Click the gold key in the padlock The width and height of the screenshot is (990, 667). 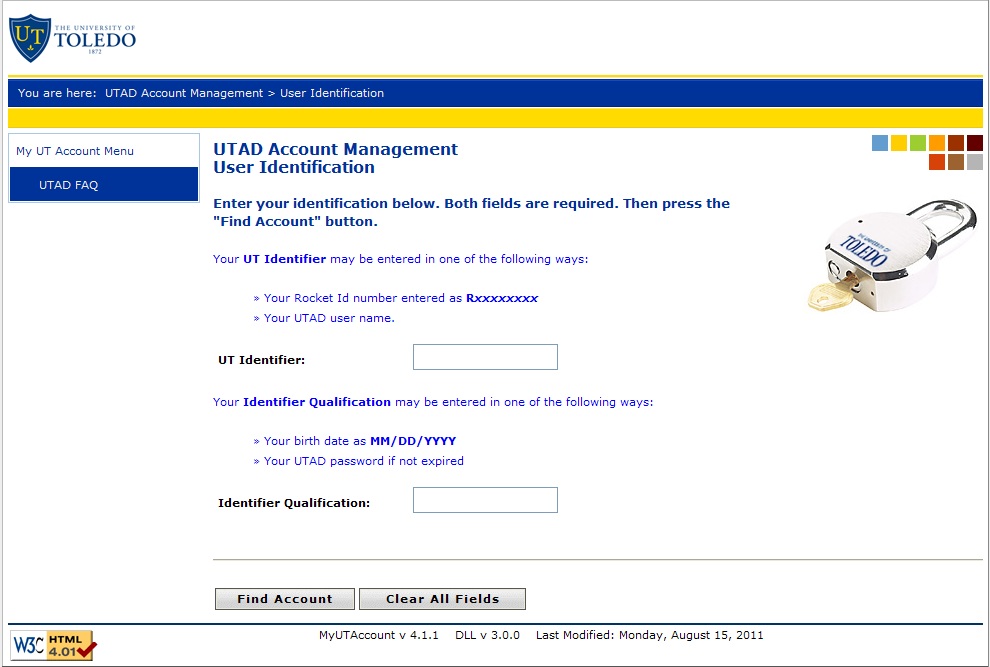[828, 293]
